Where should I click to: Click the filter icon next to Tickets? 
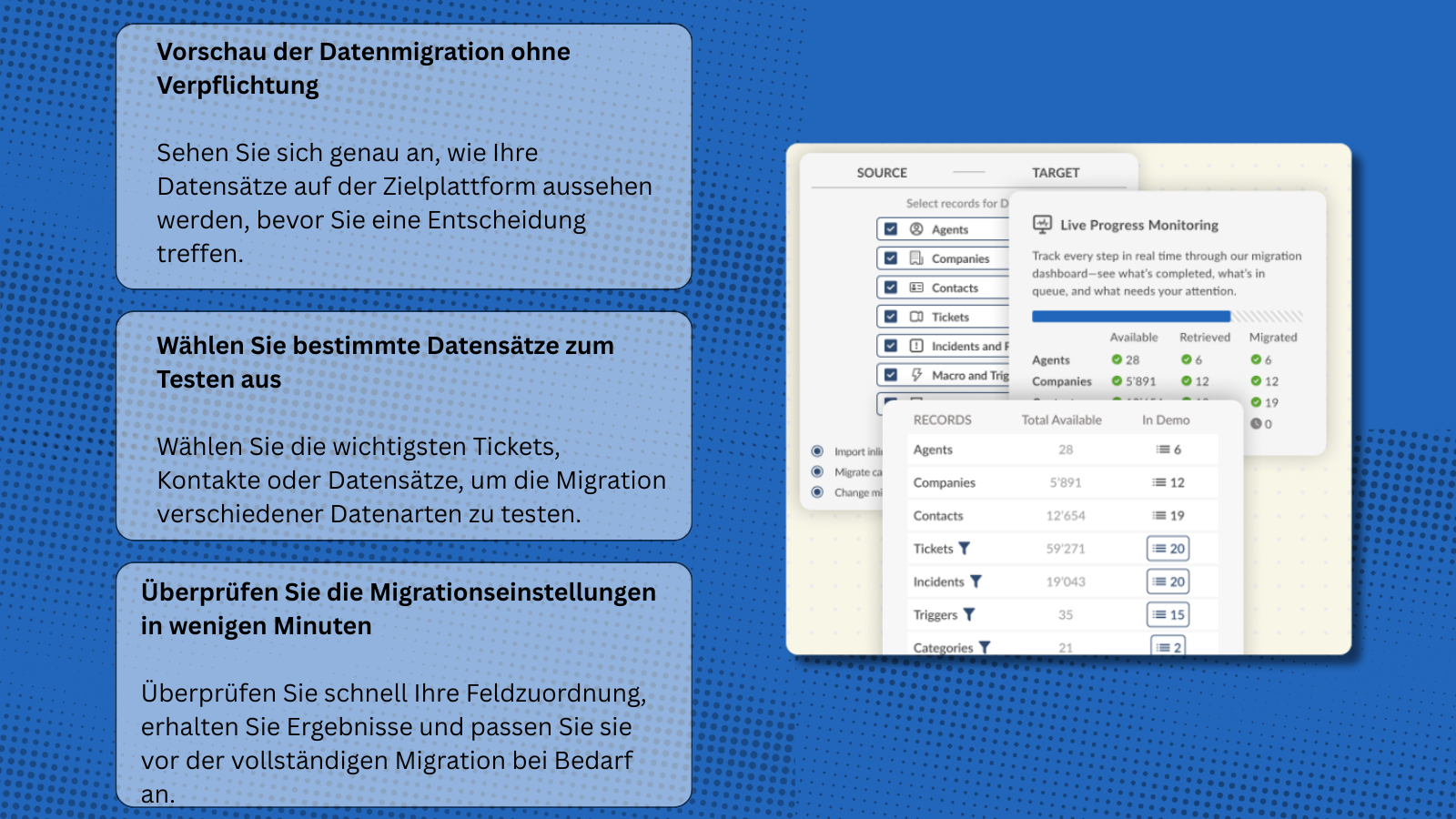(965, 549)
